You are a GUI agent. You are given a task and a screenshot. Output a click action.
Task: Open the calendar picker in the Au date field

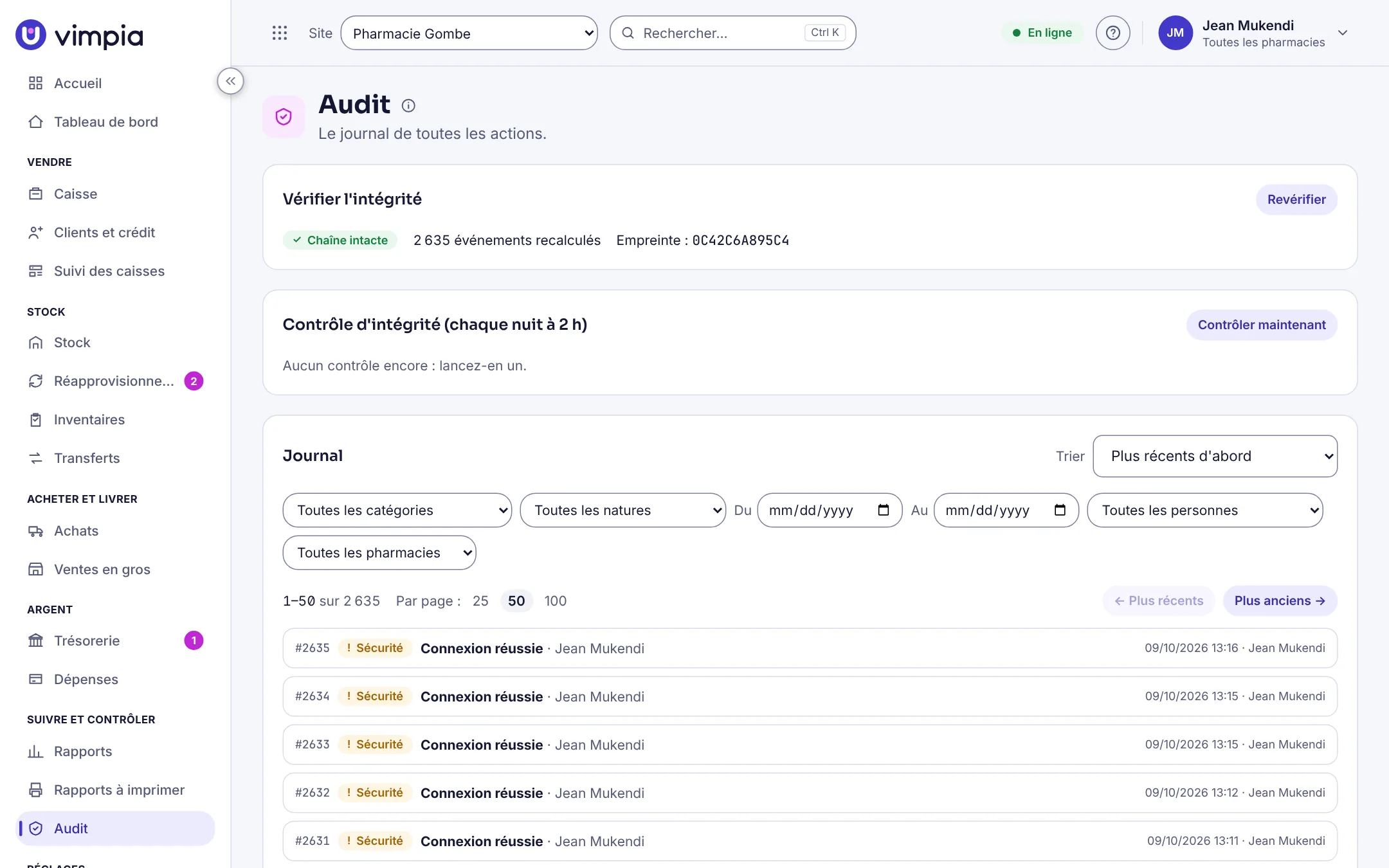pyautogui.click(x=1060, y=510)
